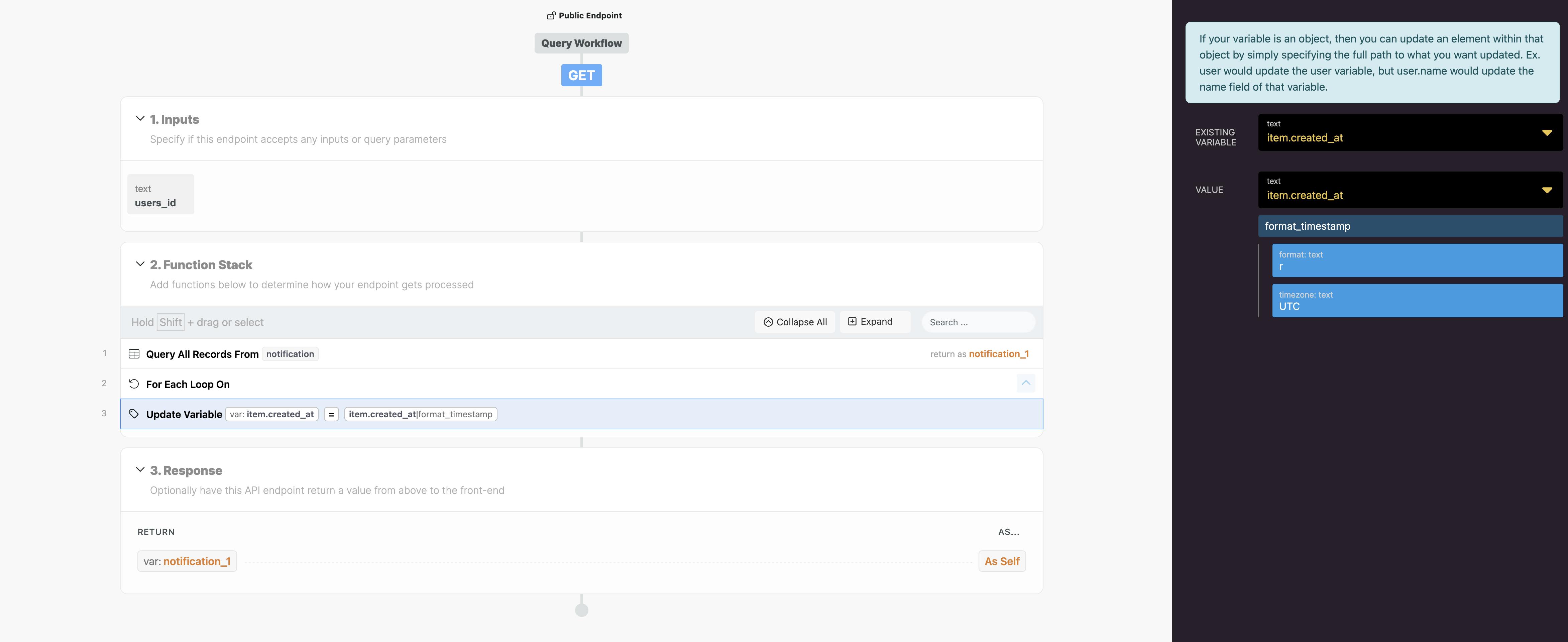Click the As Self return option
The height and width of the screenshot is (642, 1568).
pos(1001,561)
